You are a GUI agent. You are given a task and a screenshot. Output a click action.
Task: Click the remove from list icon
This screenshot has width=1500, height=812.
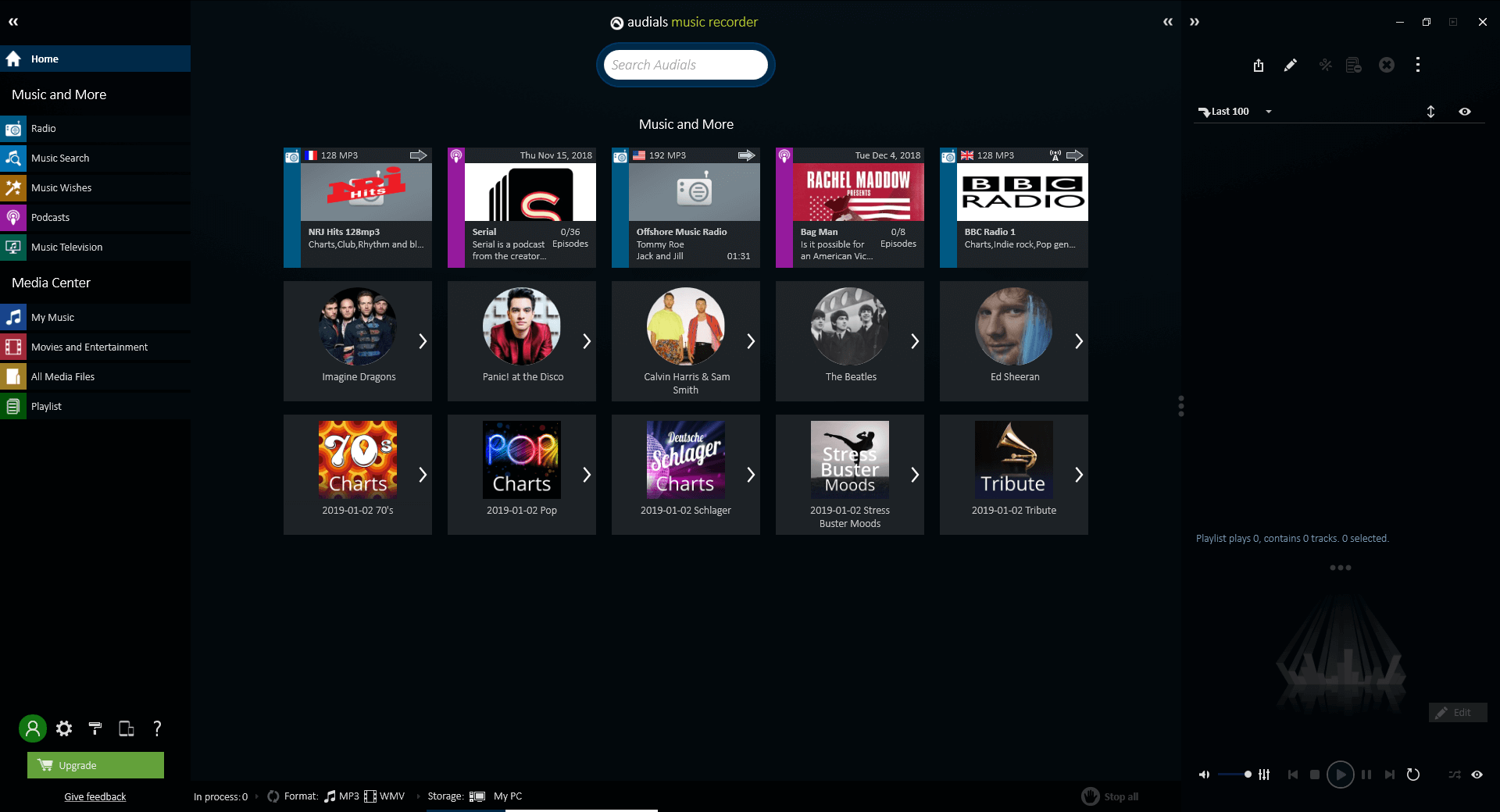tap(1354, 65)
